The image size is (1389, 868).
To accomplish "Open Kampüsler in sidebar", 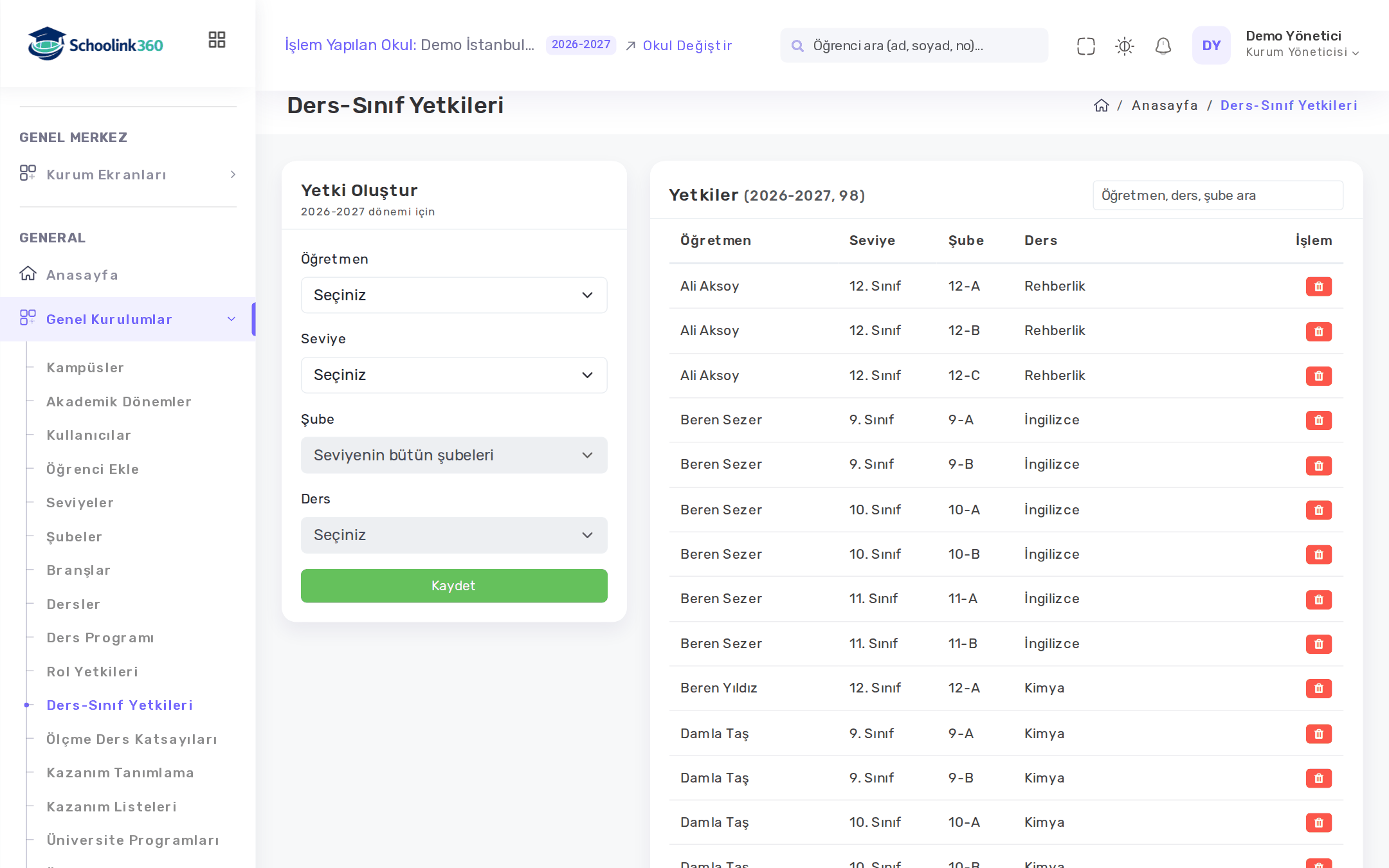I will point(85,368).
